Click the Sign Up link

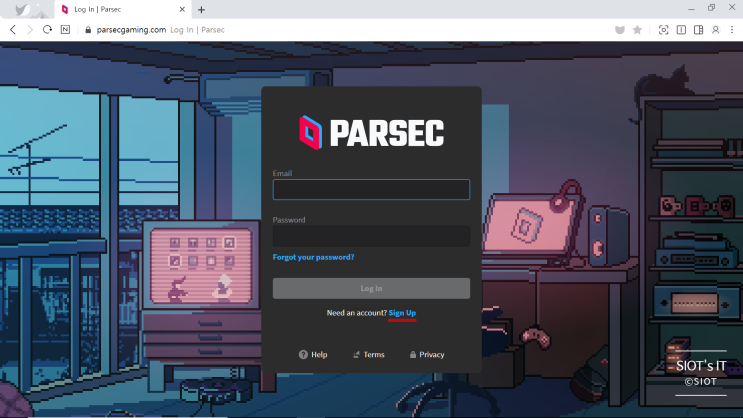402,313
